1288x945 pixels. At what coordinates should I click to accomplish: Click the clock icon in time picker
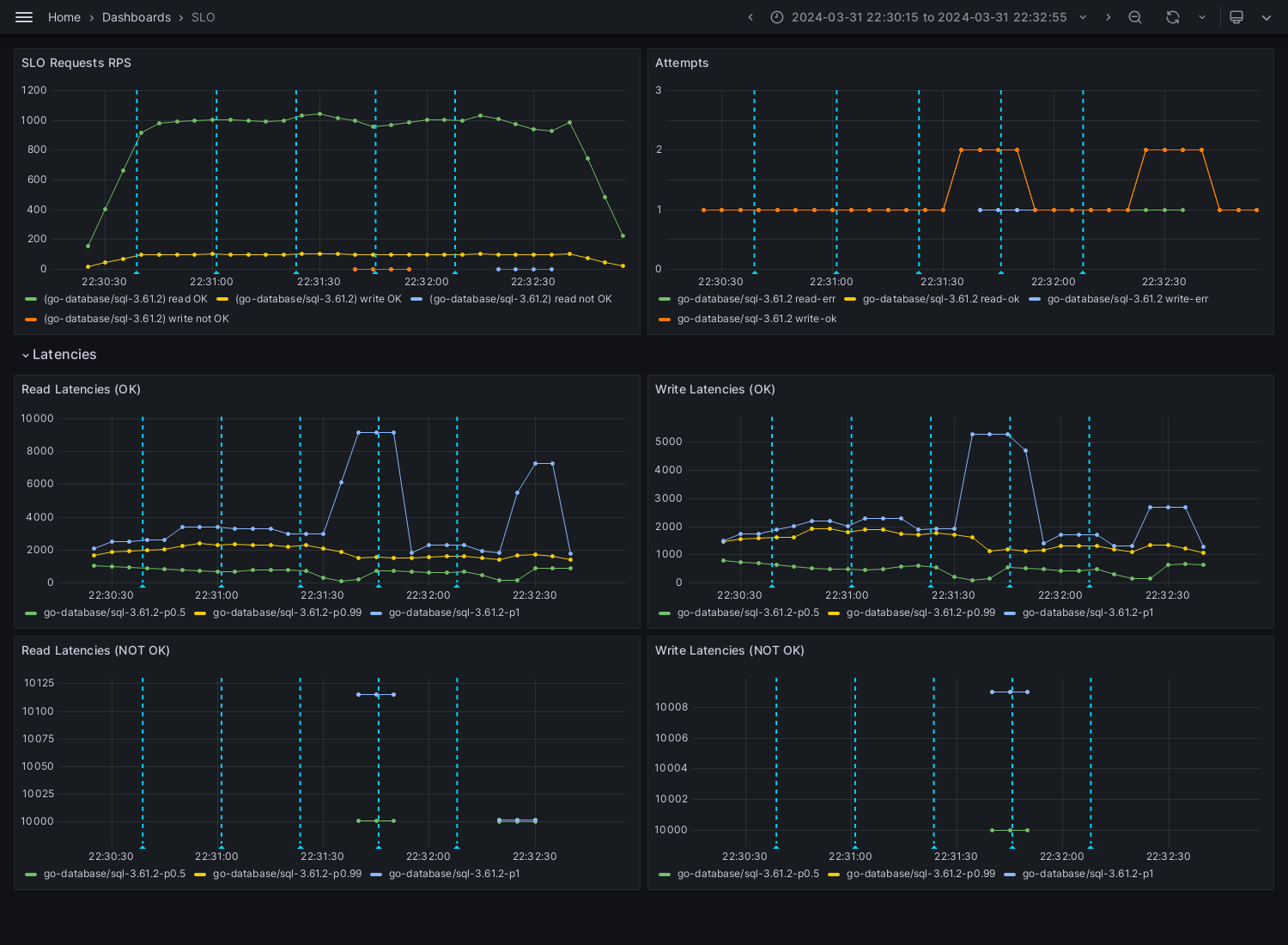(777, 17)
